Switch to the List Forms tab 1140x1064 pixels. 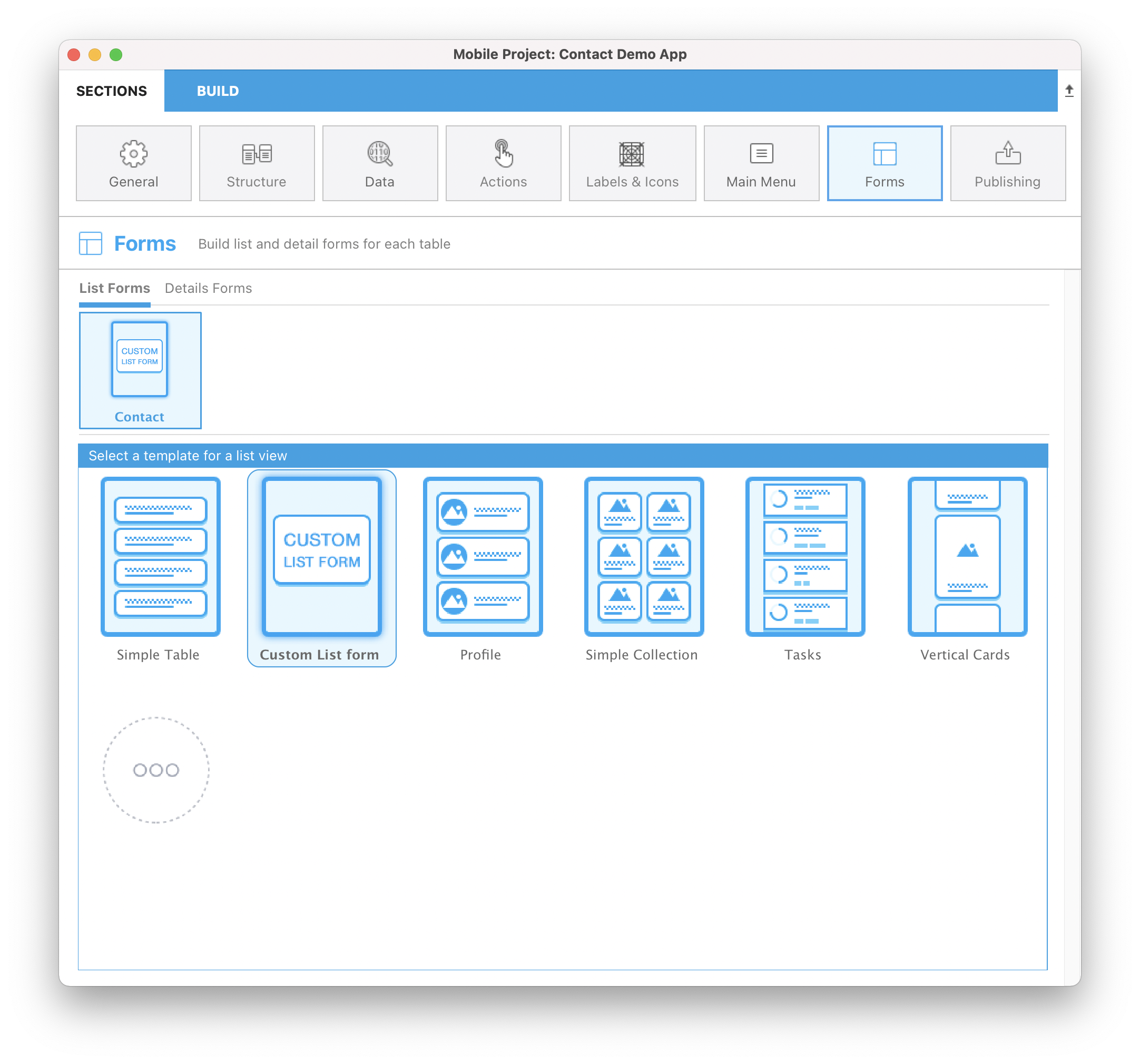click(x=115, y=288)
